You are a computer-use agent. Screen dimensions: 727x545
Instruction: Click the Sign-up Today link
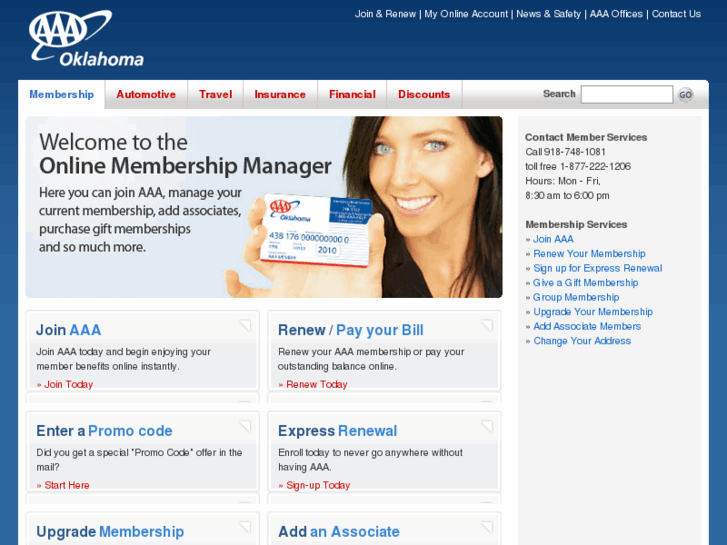(x=318, y=485)
